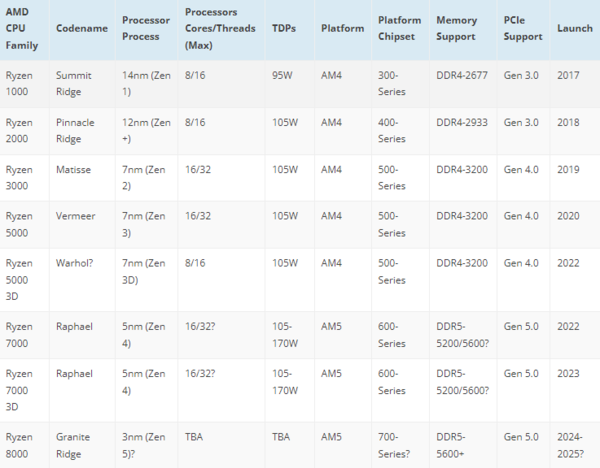
Task: Click '8/16' in the Warhol? row
Action: [x=195, y=263]
